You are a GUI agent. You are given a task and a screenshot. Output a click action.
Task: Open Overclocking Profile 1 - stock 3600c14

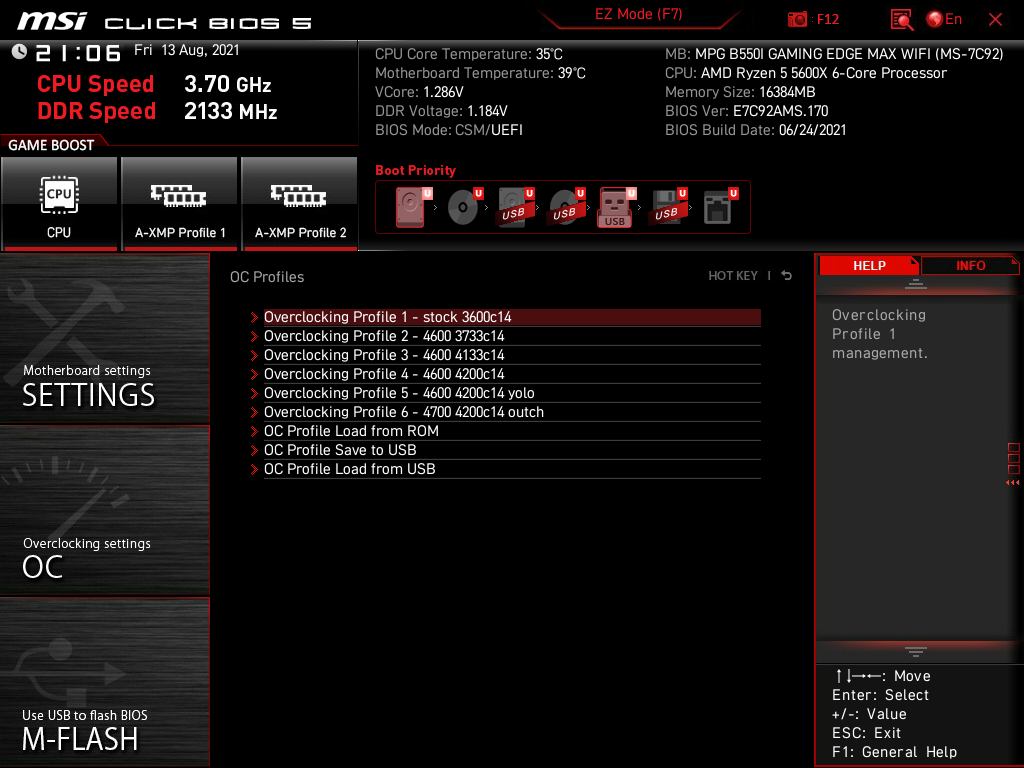coord(512,317)
